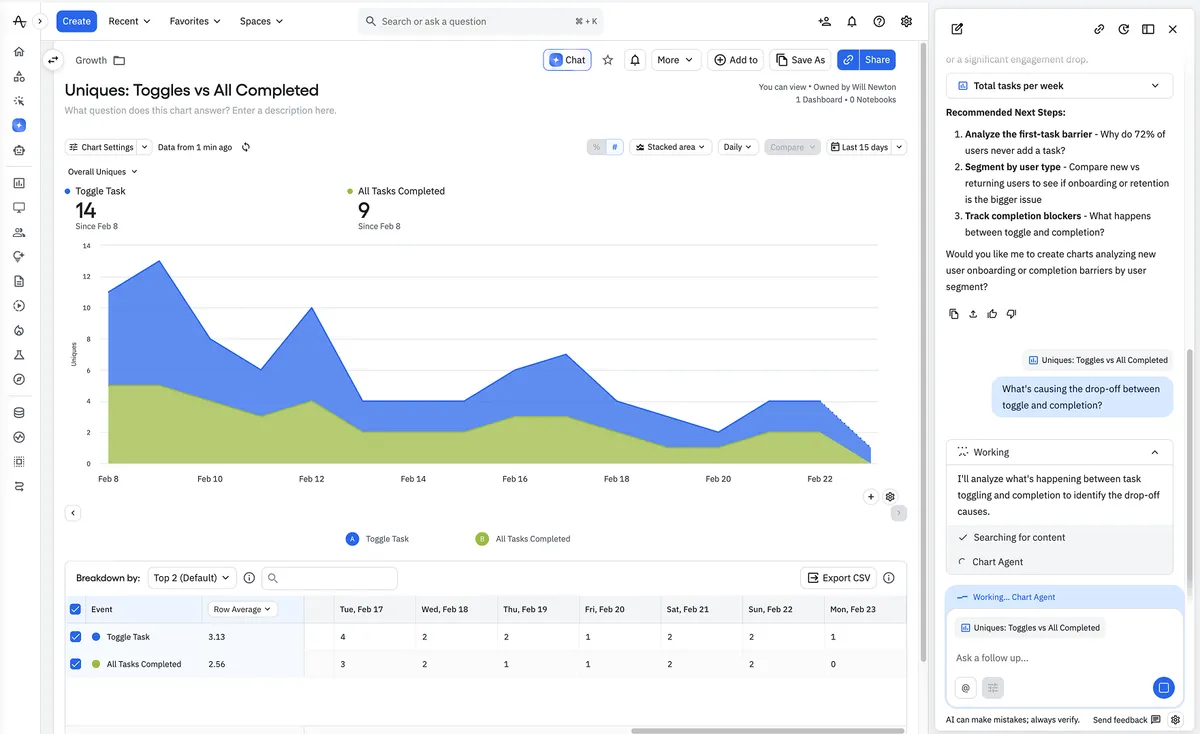1200x734 pixels.
Task: Uncheck the Toggle Task row checkbox
Action: [x=75, y=636]
